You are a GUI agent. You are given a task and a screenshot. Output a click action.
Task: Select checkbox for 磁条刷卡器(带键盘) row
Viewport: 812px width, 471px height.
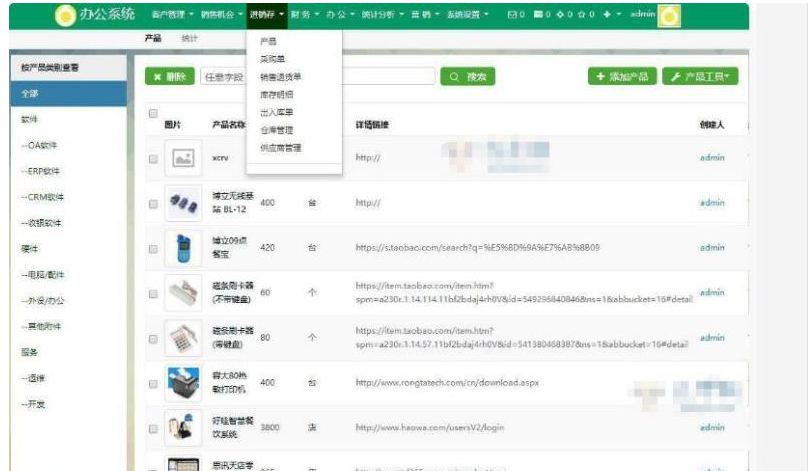coord(153,338)
